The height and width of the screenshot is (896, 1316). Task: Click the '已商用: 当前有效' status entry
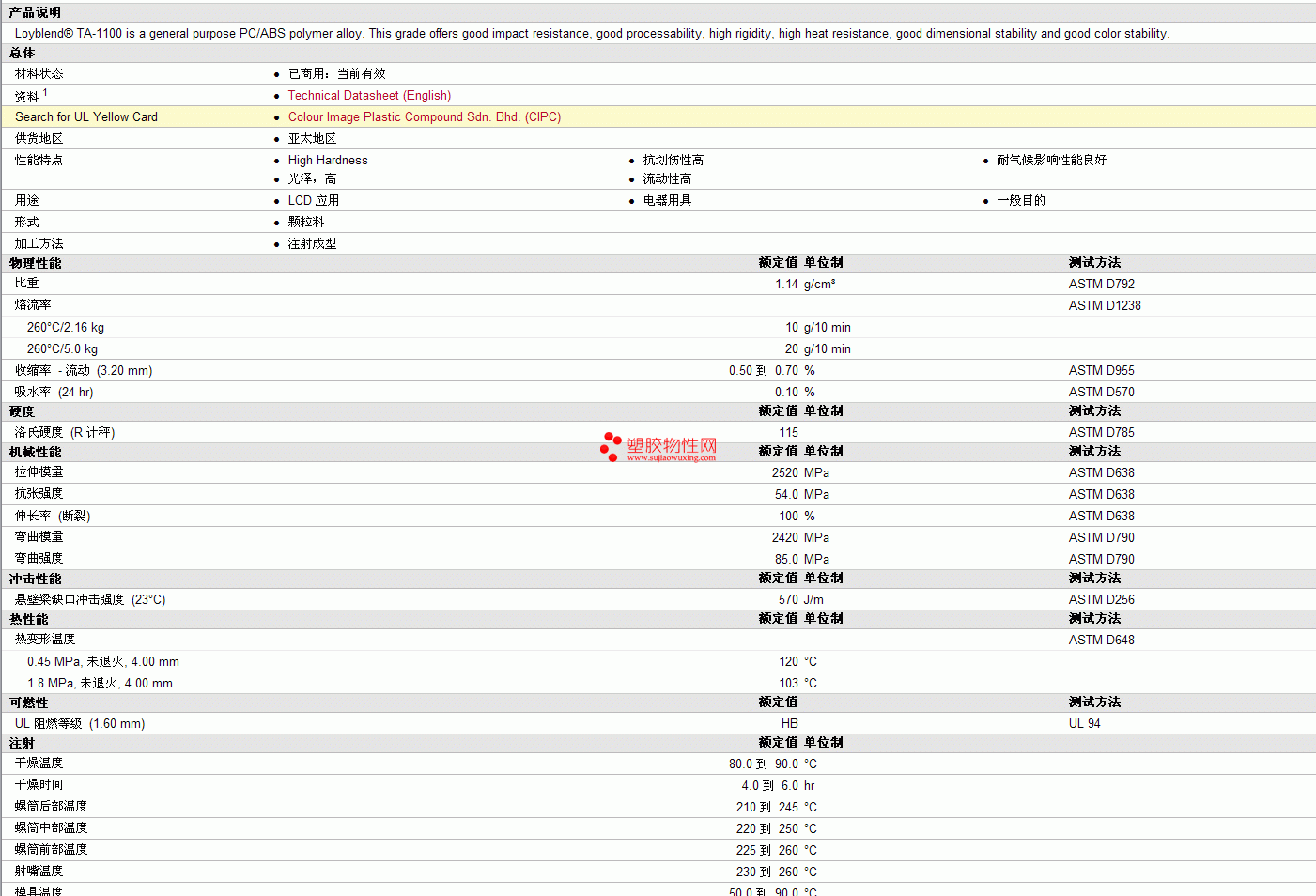point(336,74)
